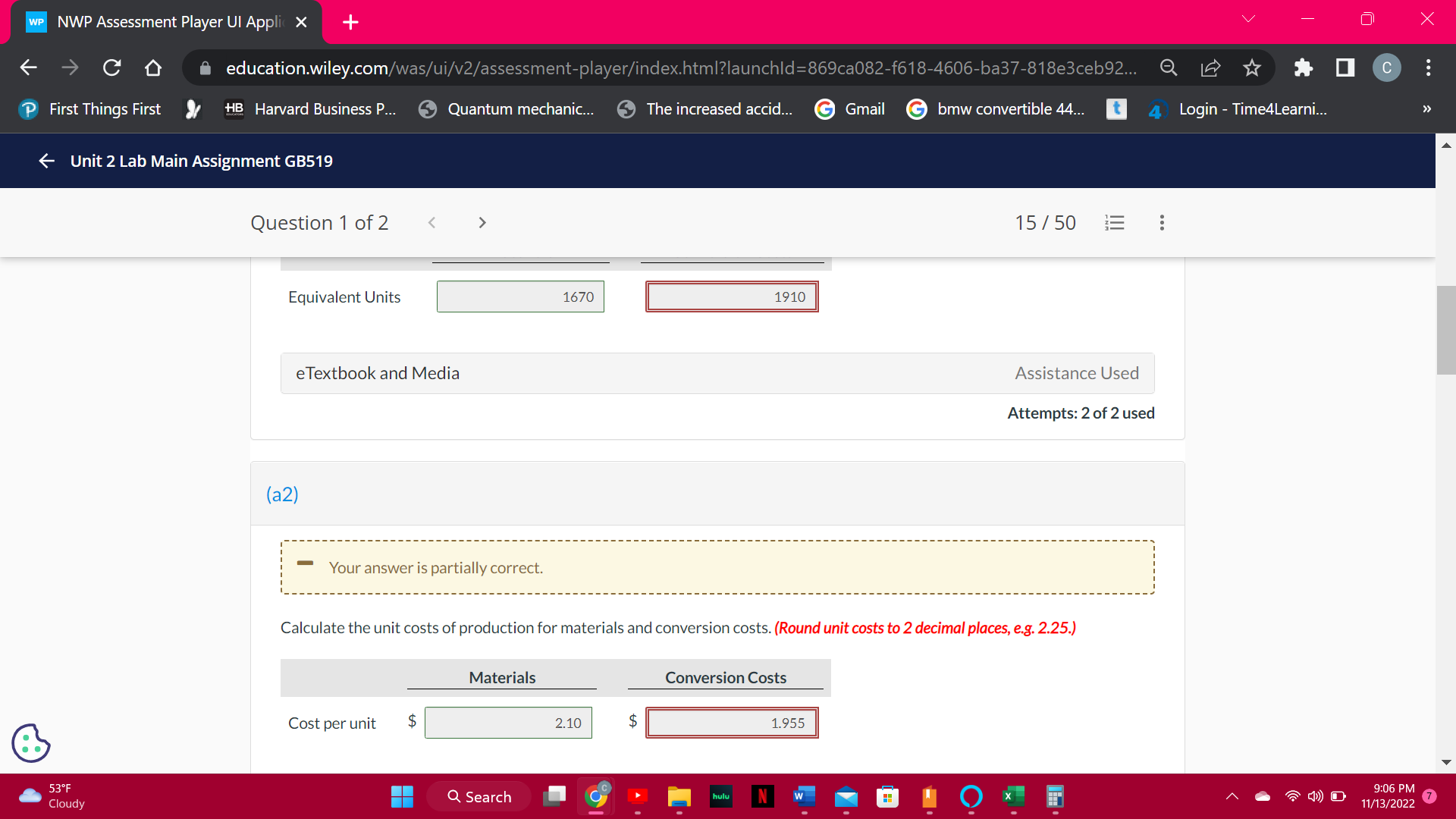Open the Chrome extensions puzzle icon
The height and width of the screenshot is (819, 1456).
tap(1304, 67)
